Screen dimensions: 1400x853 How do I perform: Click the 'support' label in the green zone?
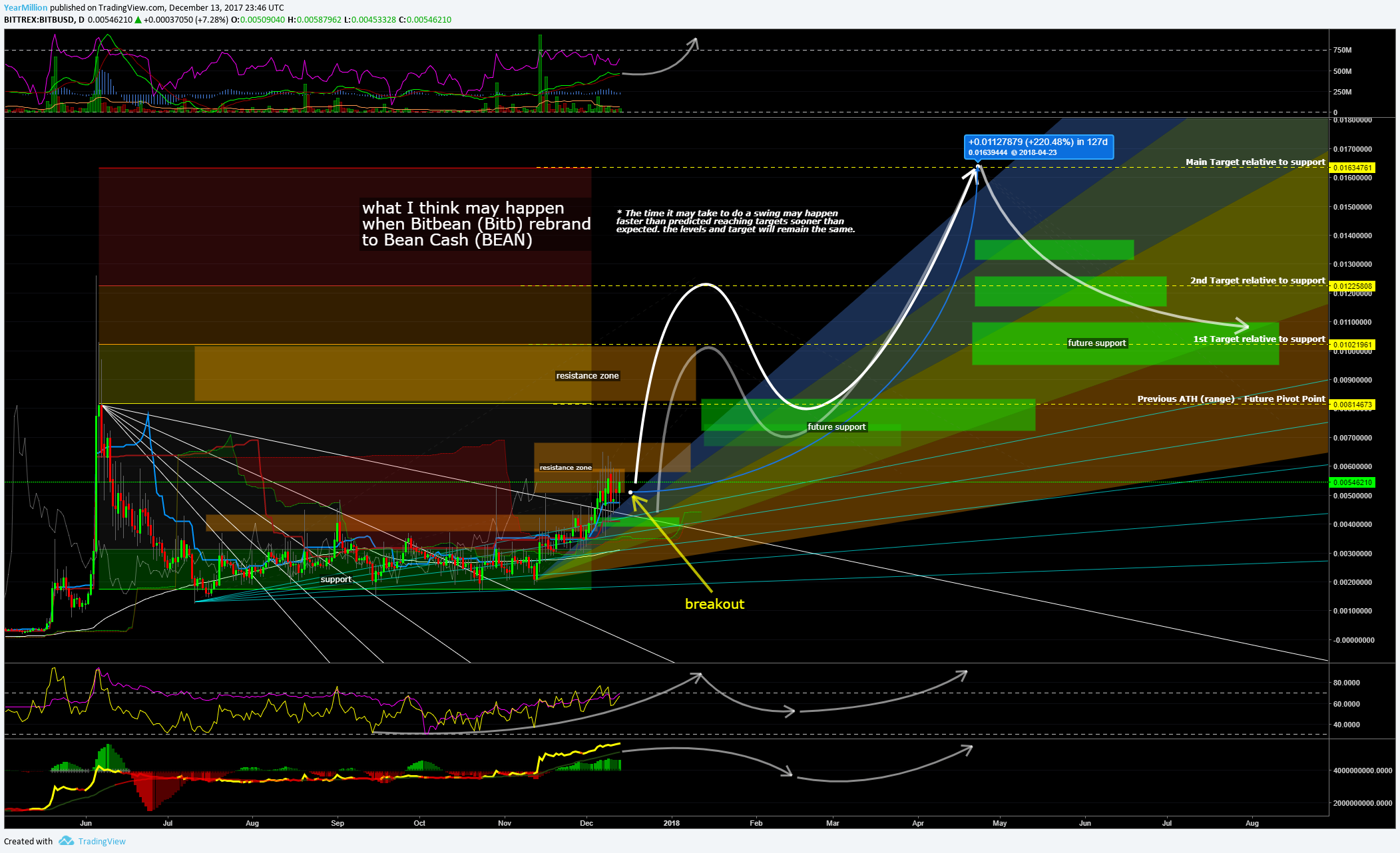[x=336, y=580]
